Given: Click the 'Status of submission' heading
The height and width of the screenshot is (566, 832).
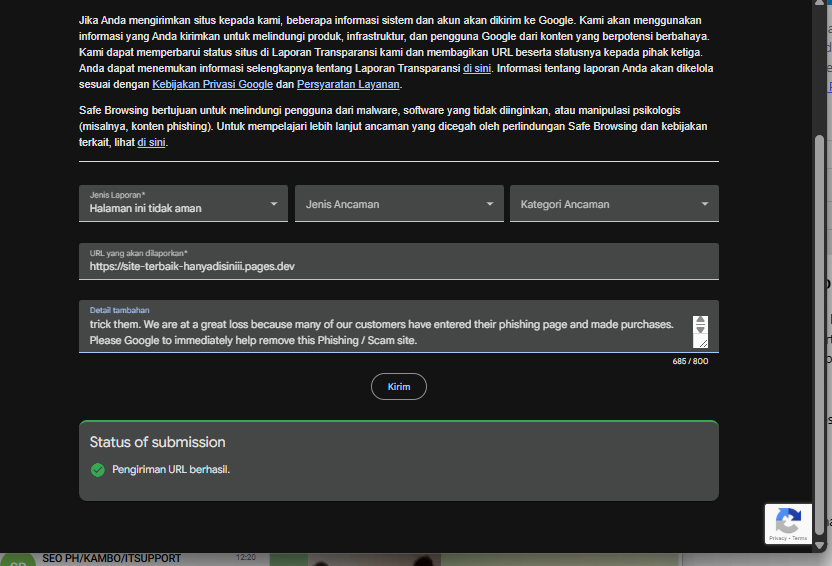Looking at the screenshot, I should tap(158, 442).
